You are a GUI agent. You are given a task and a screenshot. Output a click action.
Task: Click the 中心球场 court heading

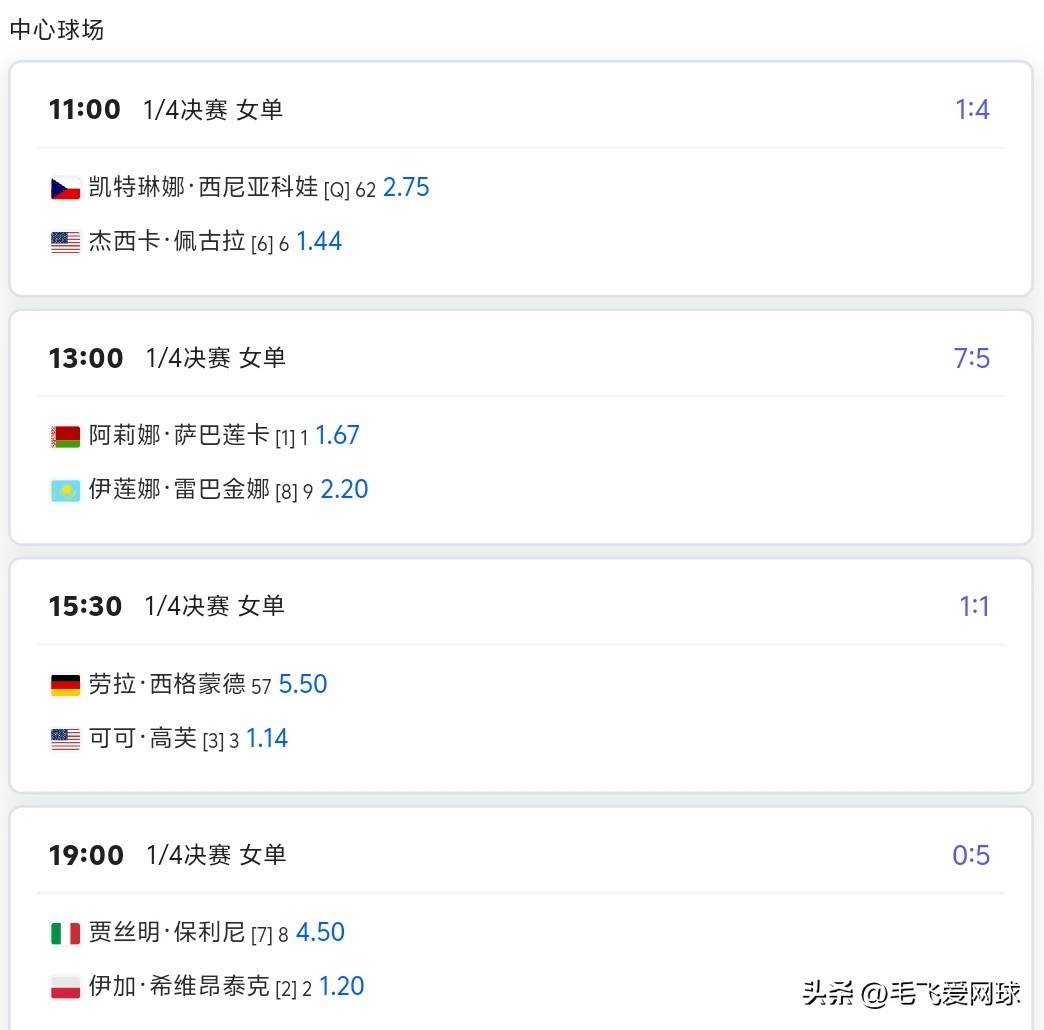coord(57,30)
